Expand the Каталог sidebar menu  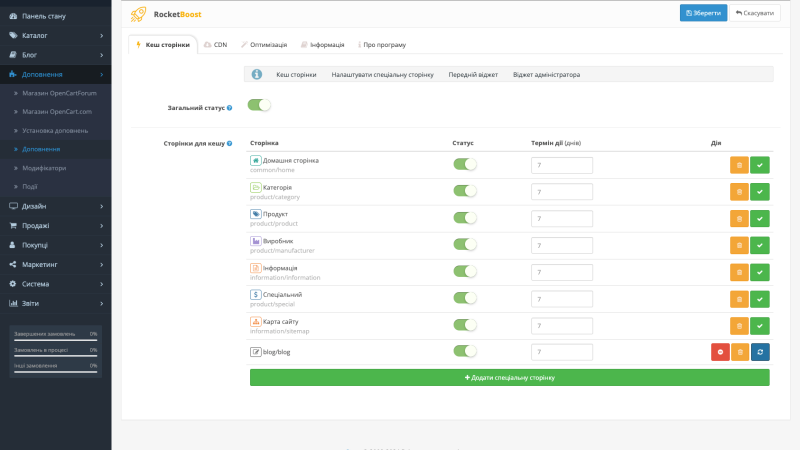[x=56, y=36]
